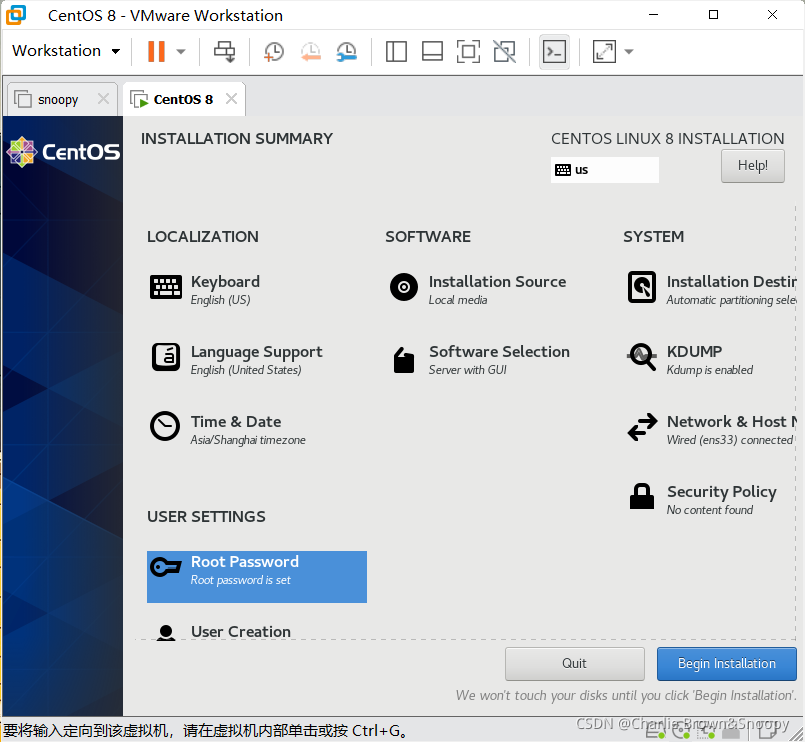Select the CentOS 8 tab
Image resolution: width=805 pixels, height=742 pixels.
183,99
